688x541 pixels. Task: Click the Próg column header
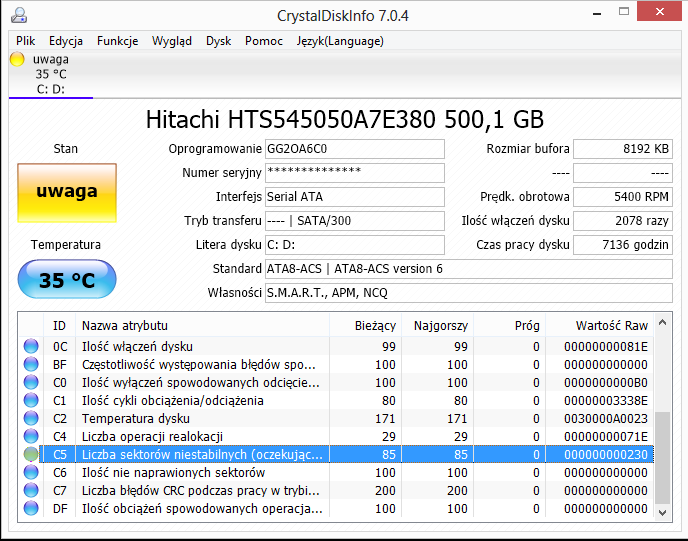click(509, 326)
